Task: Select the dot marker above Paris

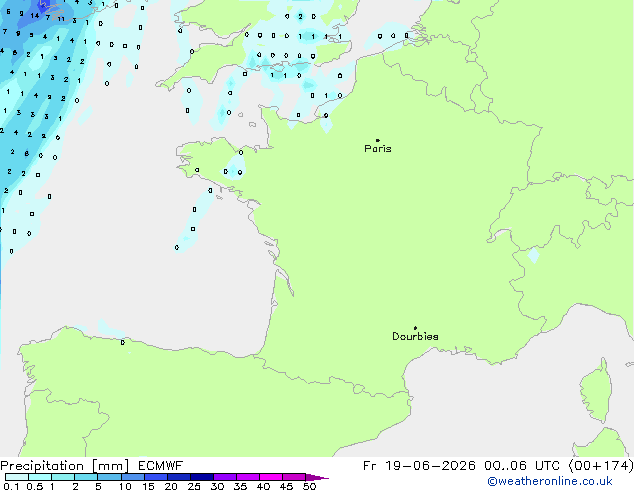Action: pyautogui.click(x=378, y=140)
